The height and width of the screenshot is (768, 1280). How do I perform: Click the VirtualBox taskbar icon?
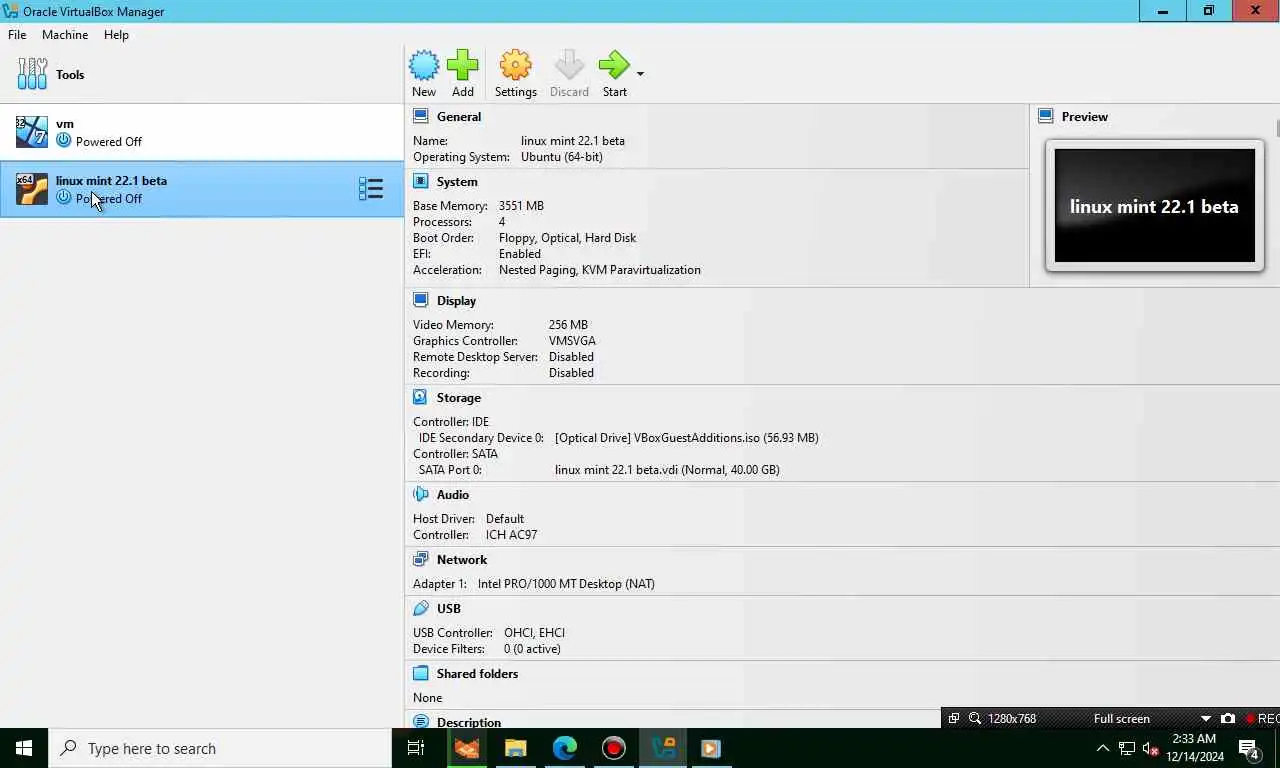pyautogui.click(x=663, y=748)
